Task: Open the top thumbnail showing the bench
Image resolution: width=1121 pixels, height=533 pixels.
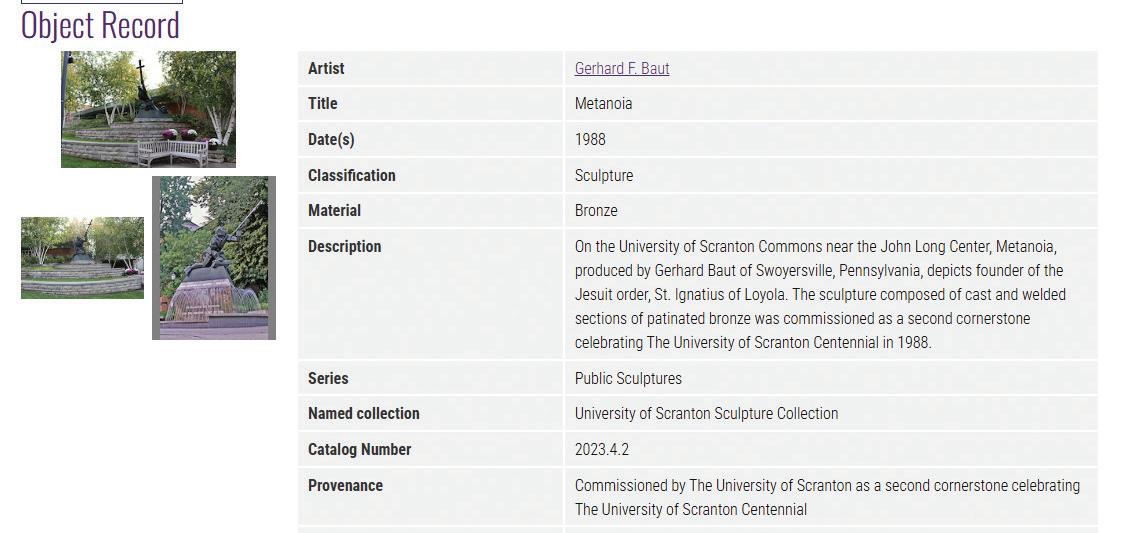Action: [x=148, y=109]
